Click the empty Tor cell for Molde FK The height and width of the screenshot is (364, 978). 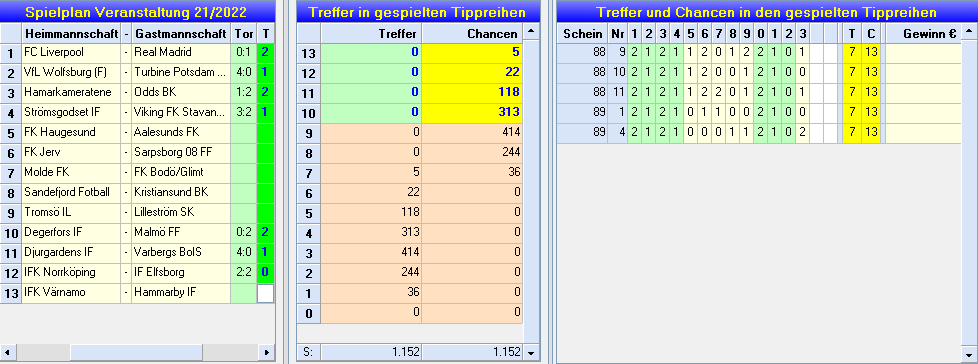pos(243,173)
